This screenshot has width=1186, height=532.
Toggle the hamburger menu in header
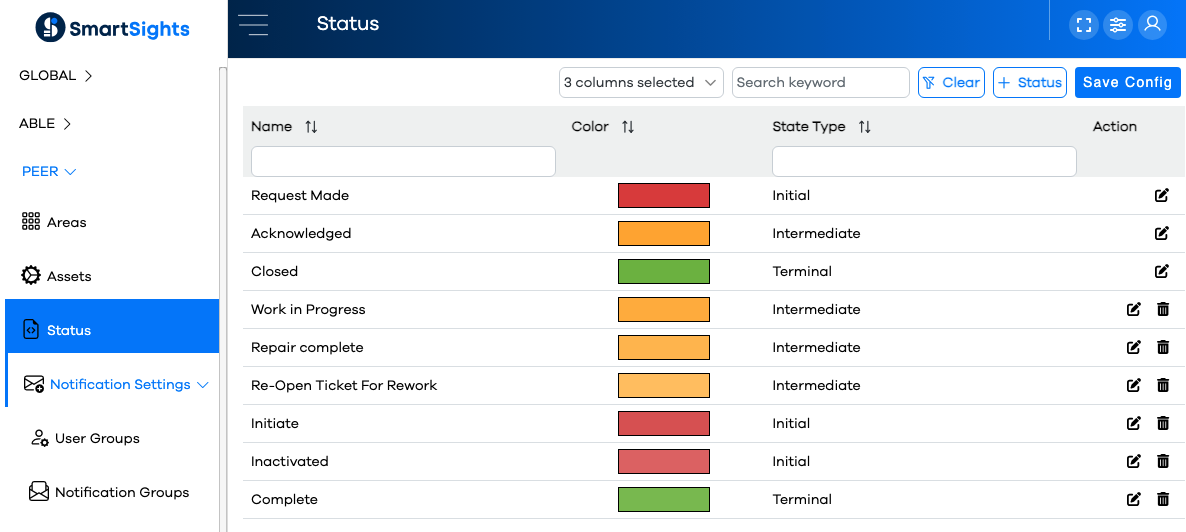[253, 25]
